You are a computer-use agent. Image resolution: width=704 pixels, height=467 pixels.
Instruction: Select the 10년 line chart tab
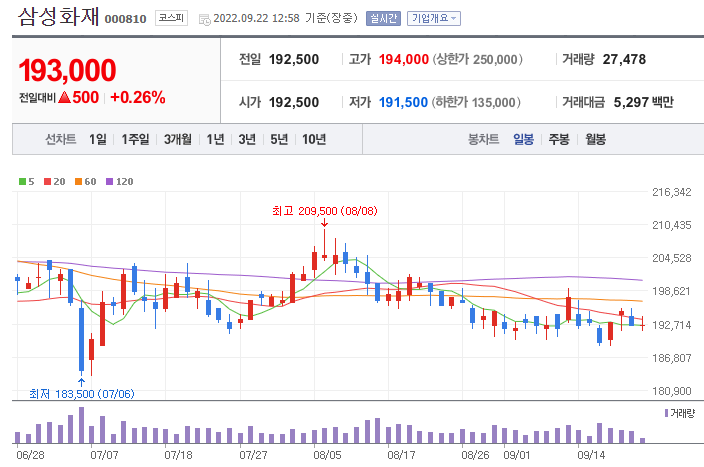(x=314, y=139)
